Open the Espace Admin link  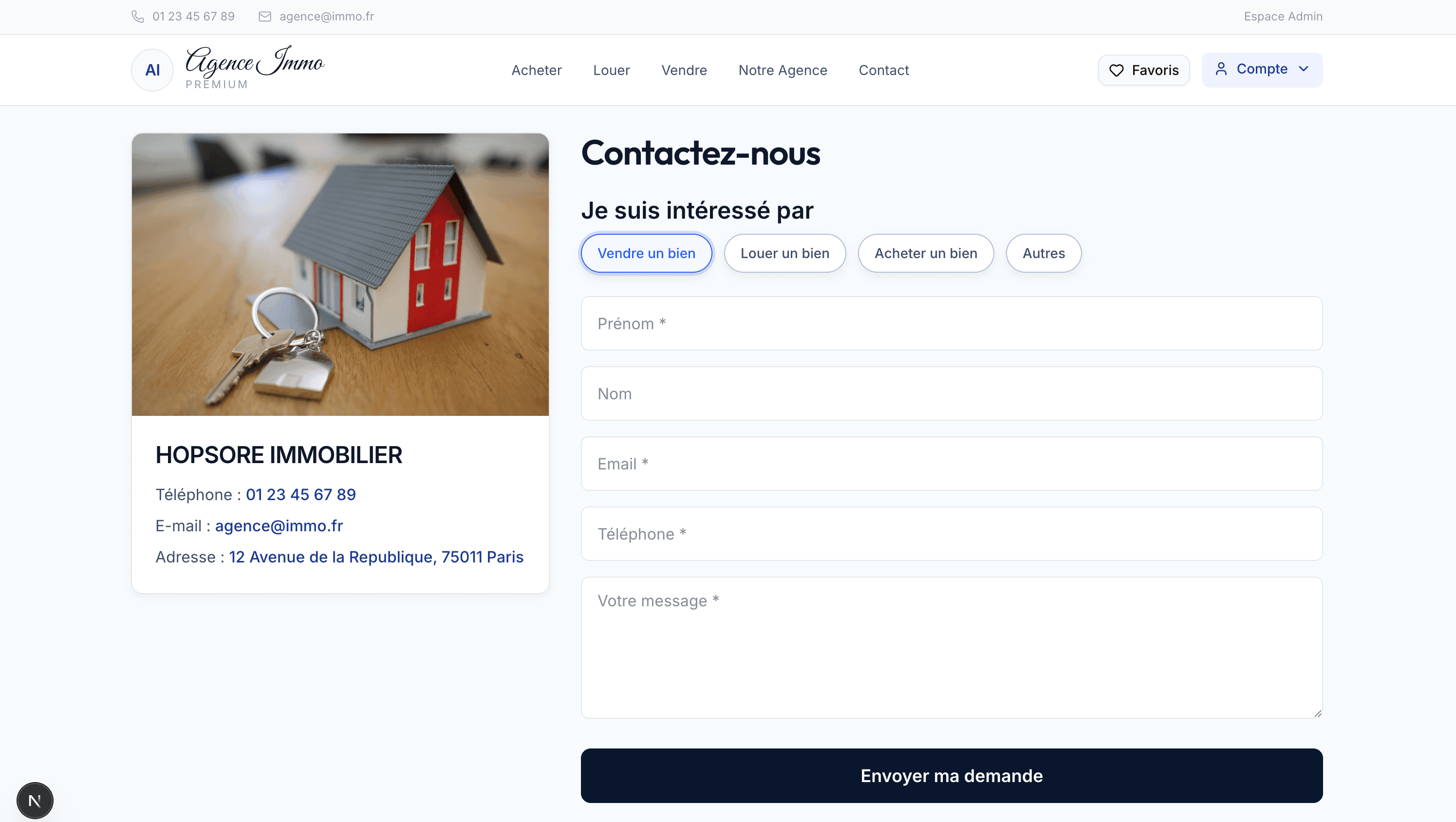[1283, 17]
